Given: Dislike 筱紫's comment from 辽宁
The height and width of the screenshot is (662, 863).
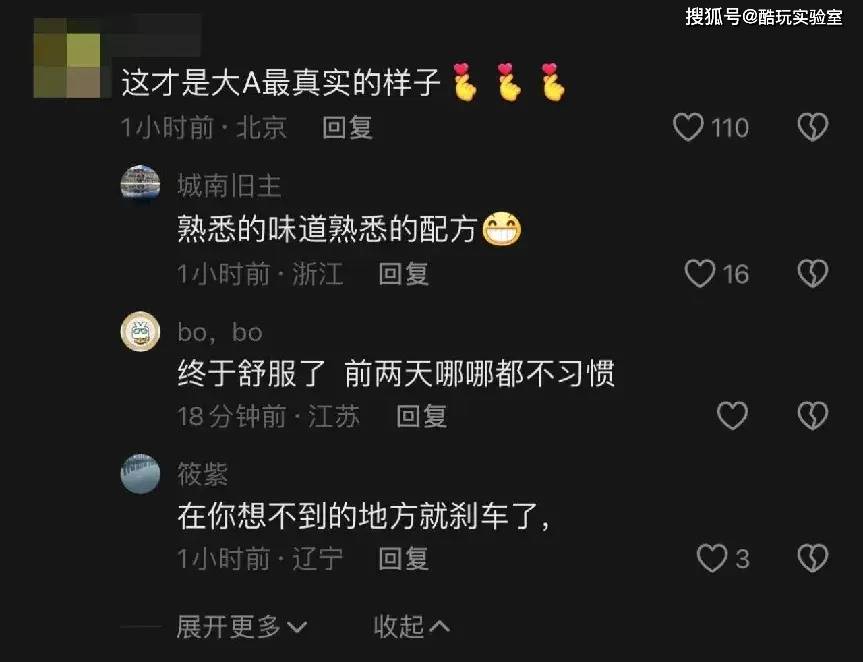Looking at the screenshot, I should click(813, 559).
